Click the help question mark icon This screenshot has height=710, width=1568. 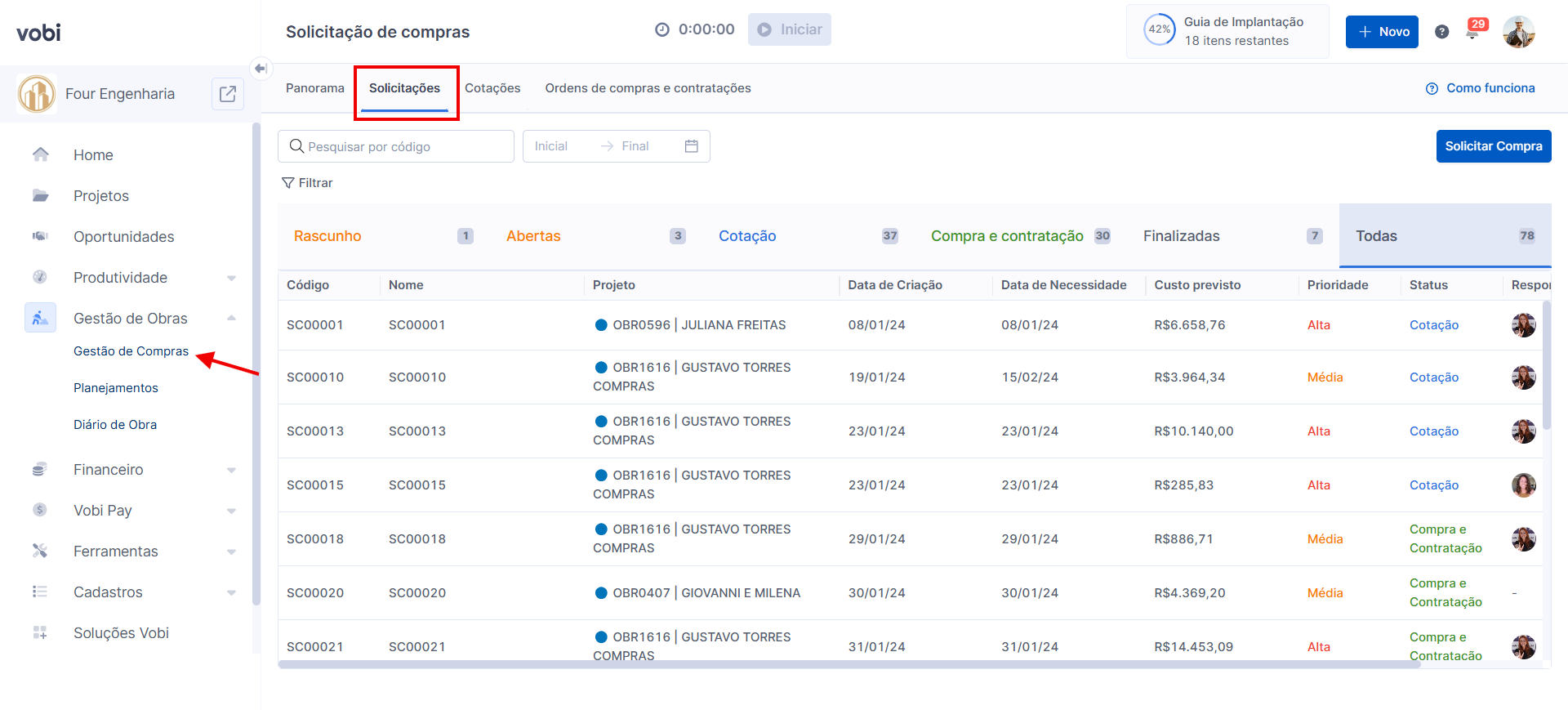click(x=1441, y=32)
